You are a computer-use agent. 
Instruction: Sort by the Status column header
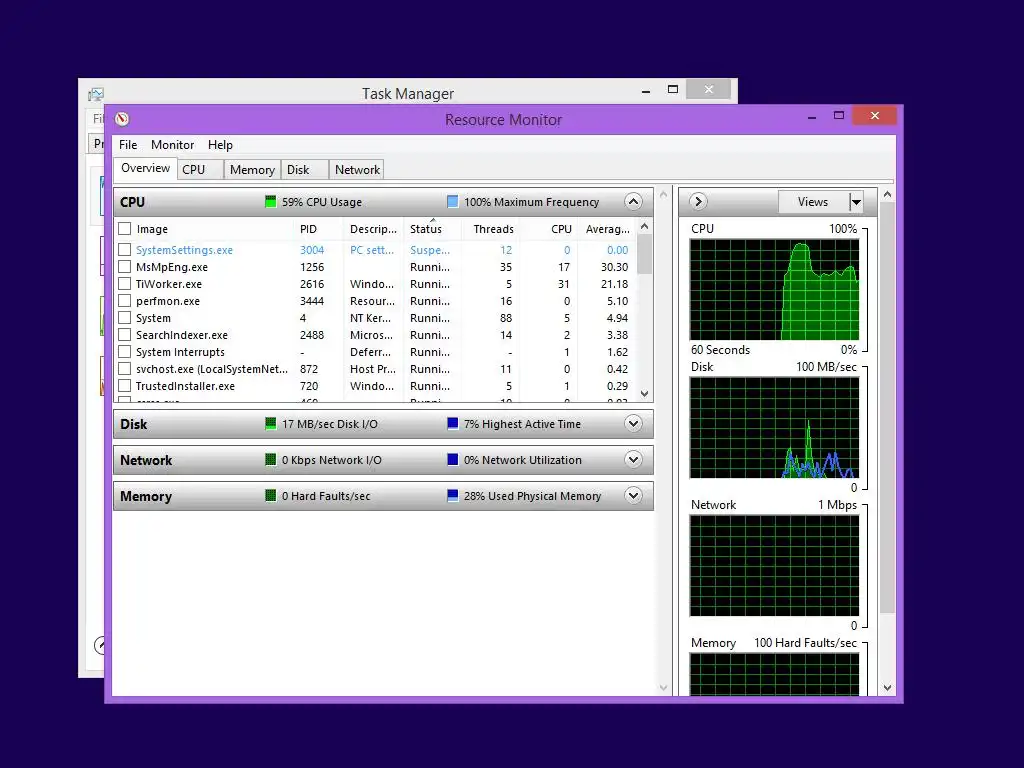(426, 229)
